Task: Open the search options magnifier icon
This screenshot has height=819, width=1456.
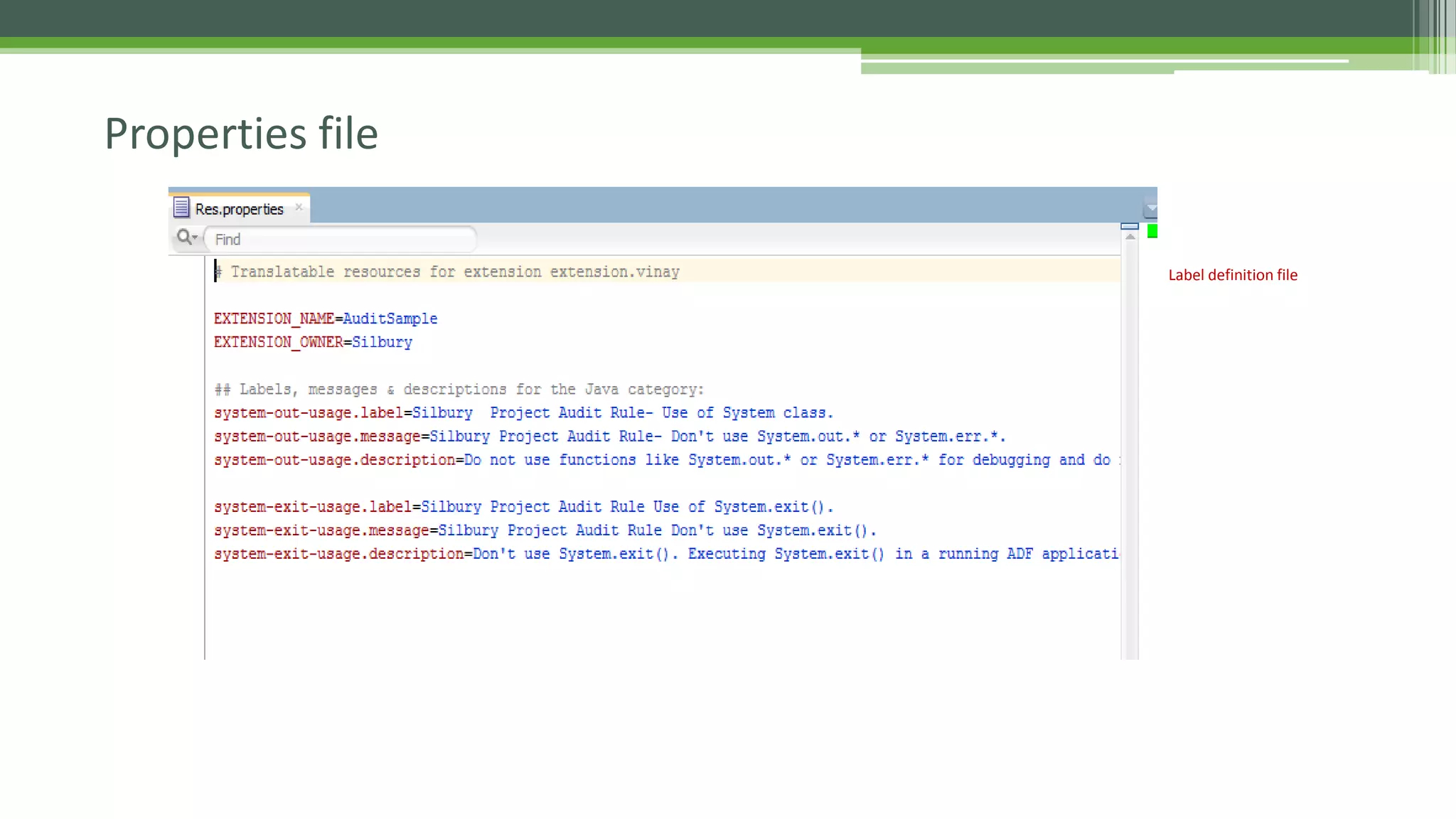Action: pyautogui.click(x=186, y=237)
